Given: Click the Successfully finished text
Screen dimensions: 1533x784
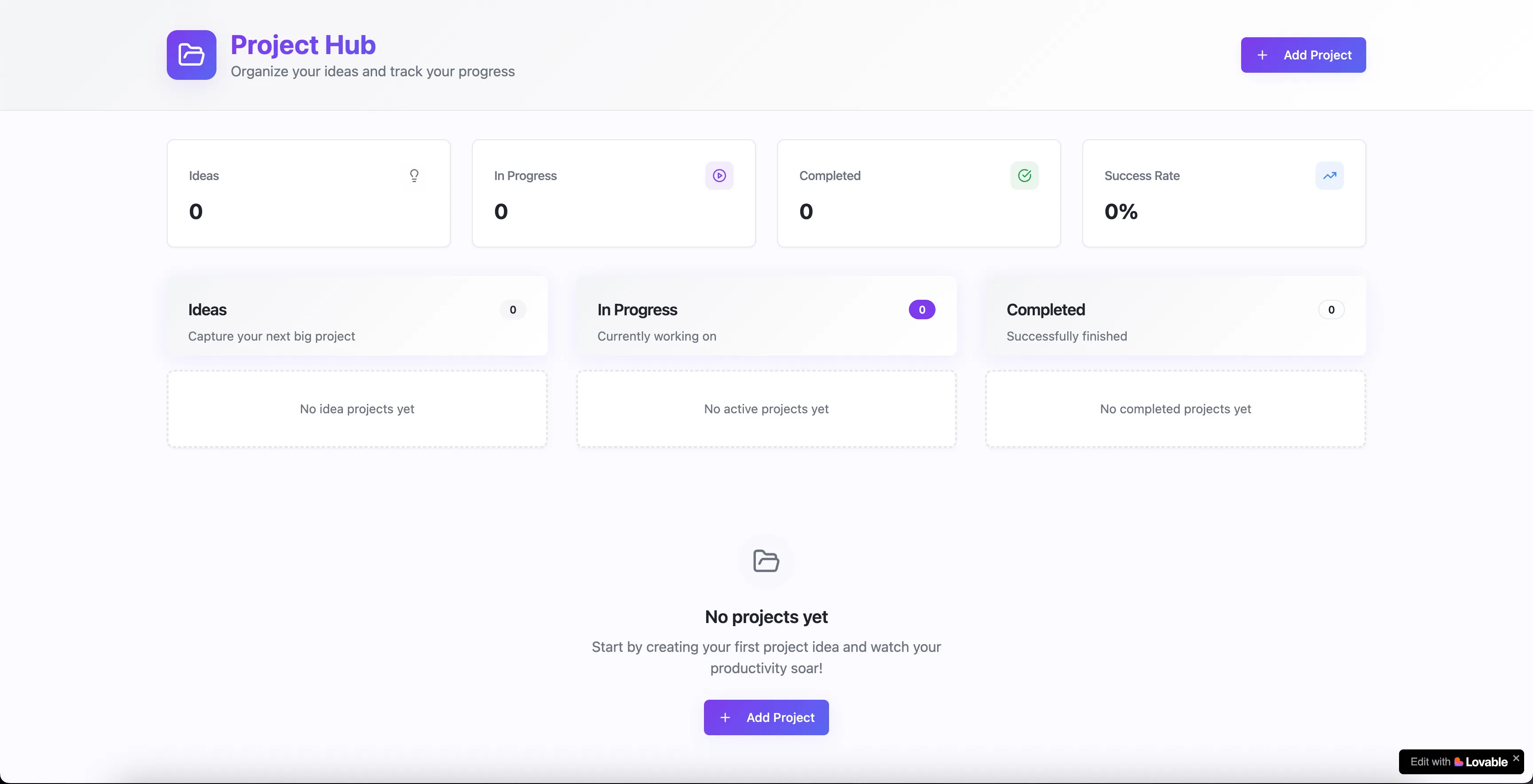Looking at the screenshot, I should pyautogui.click(x=1066, y=337).
